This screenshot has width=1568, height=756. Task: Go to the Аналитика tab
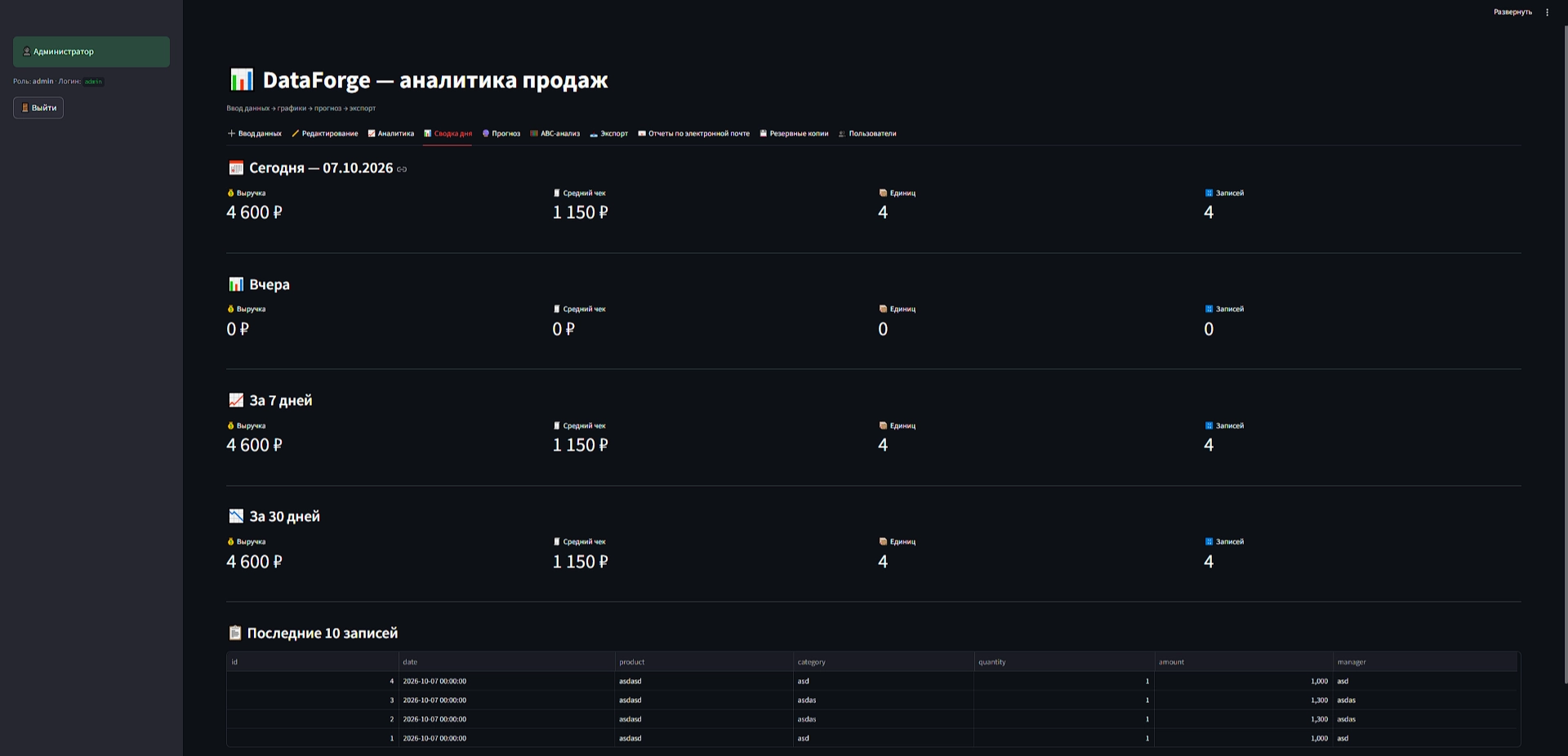[390, 134]
